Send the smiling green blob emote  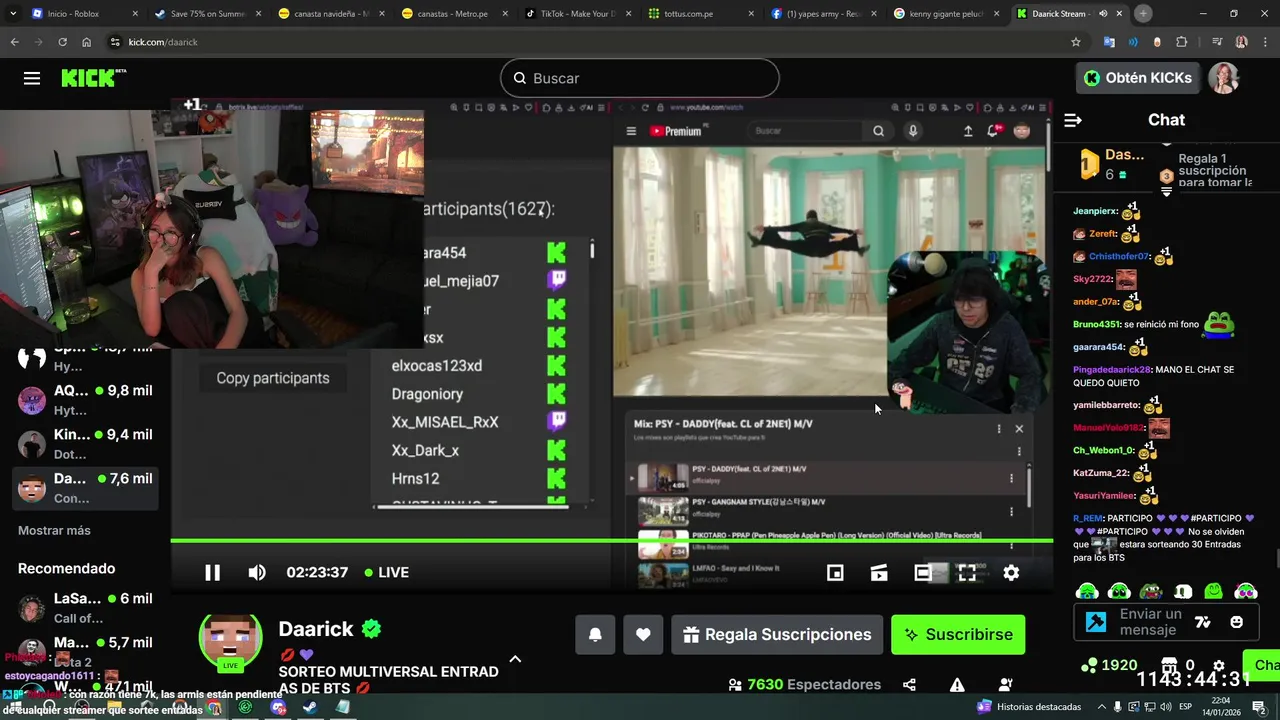point(1213,591)
